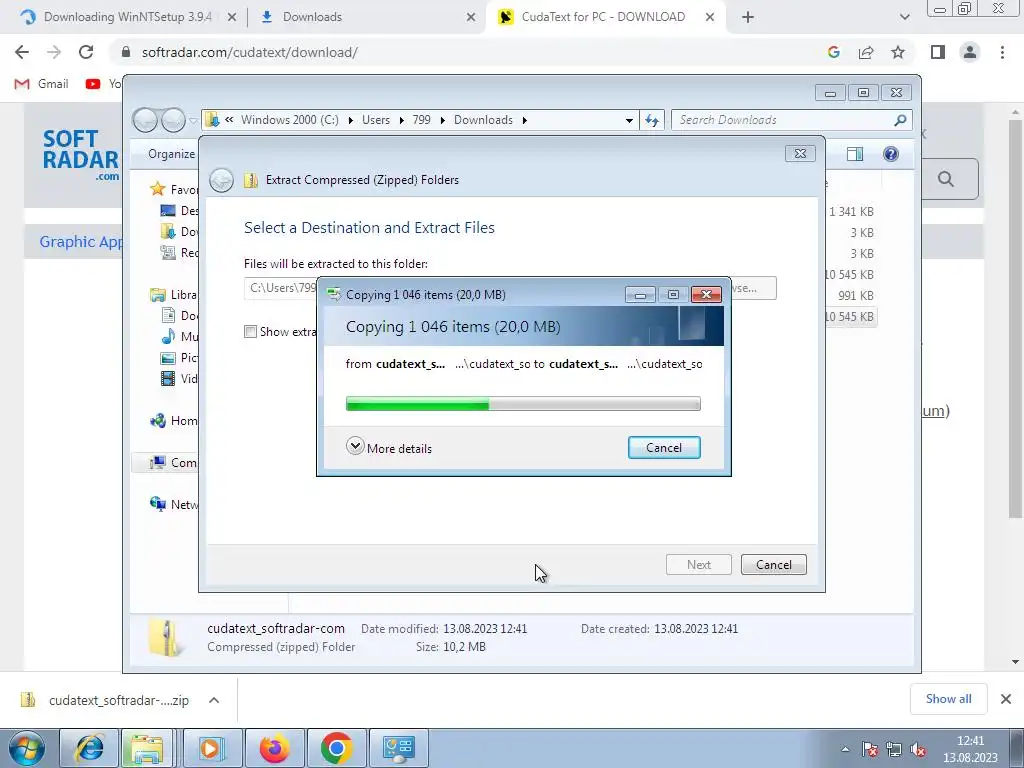Open Explorer help icon
The width and height of the screenshot is (1024, 768).
pos(891,153)
